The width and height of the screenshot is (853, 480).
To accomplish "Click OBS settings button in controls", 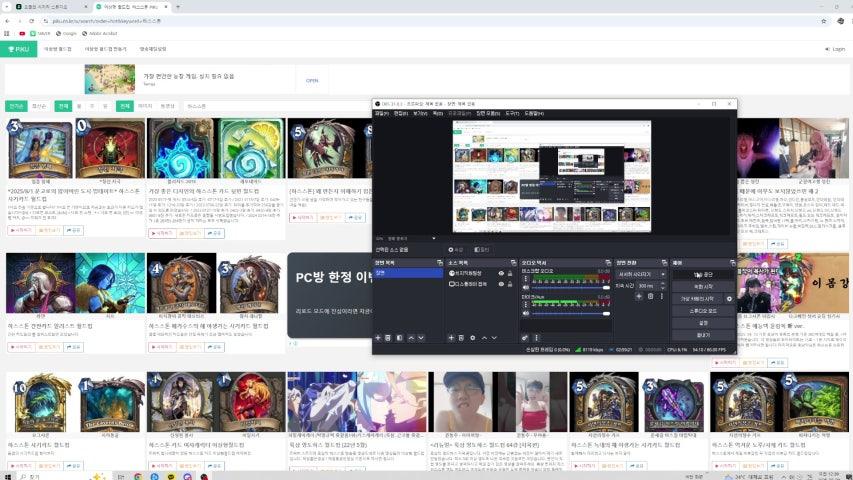I will click(x=703, y=323).
